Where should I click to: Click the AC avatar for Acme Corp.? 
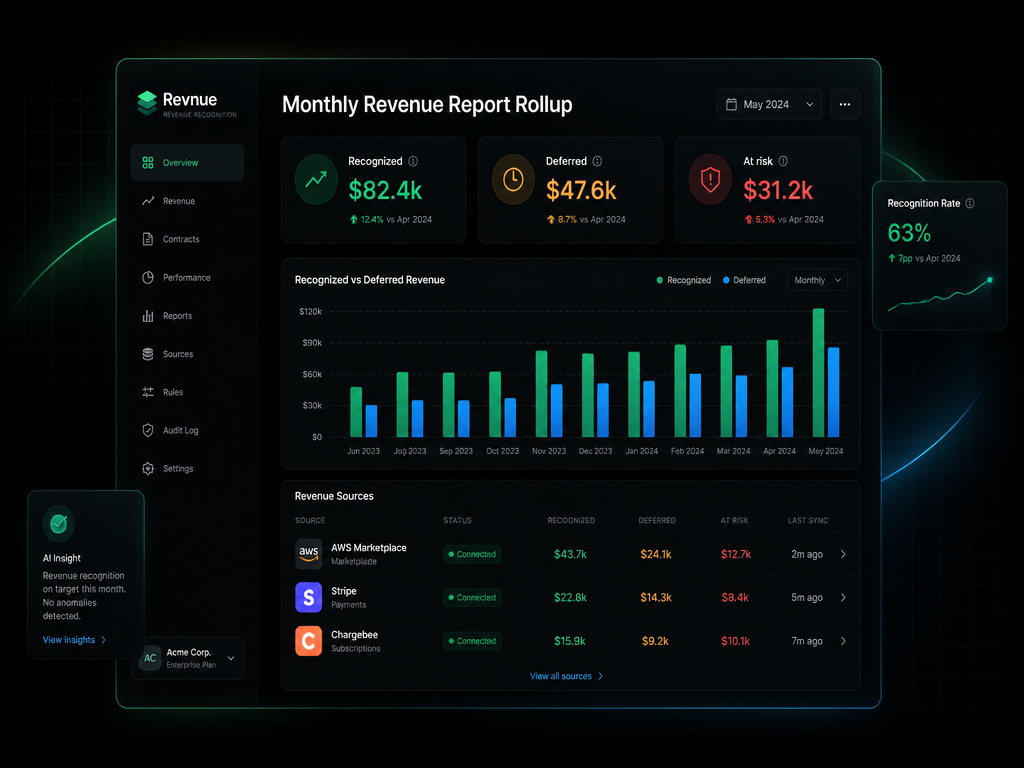(x=150, y=658)
